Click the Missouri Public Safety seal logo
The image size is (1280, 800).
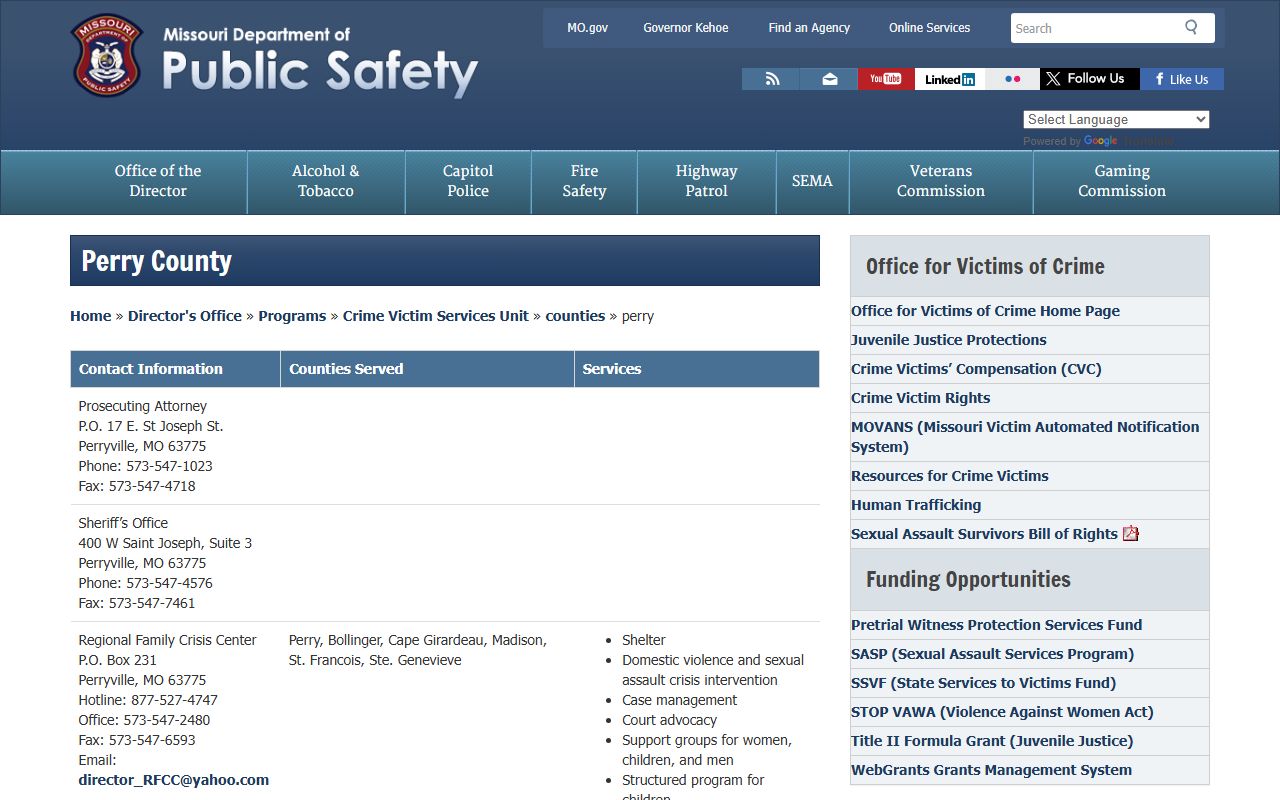pos(106,55)
